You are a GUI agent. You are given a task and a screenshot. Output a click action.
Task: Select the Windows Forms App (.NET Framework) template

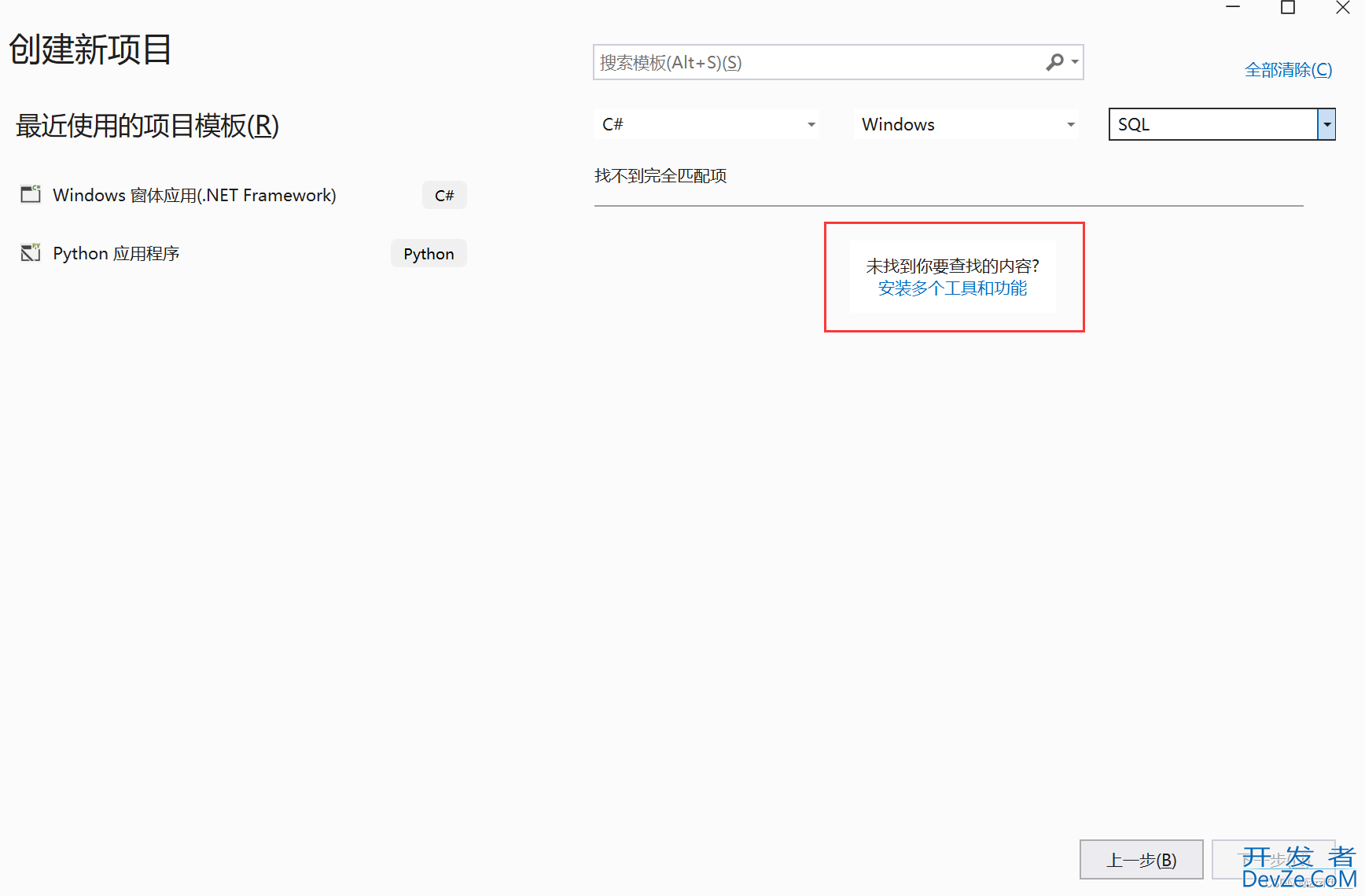[243, 195]
